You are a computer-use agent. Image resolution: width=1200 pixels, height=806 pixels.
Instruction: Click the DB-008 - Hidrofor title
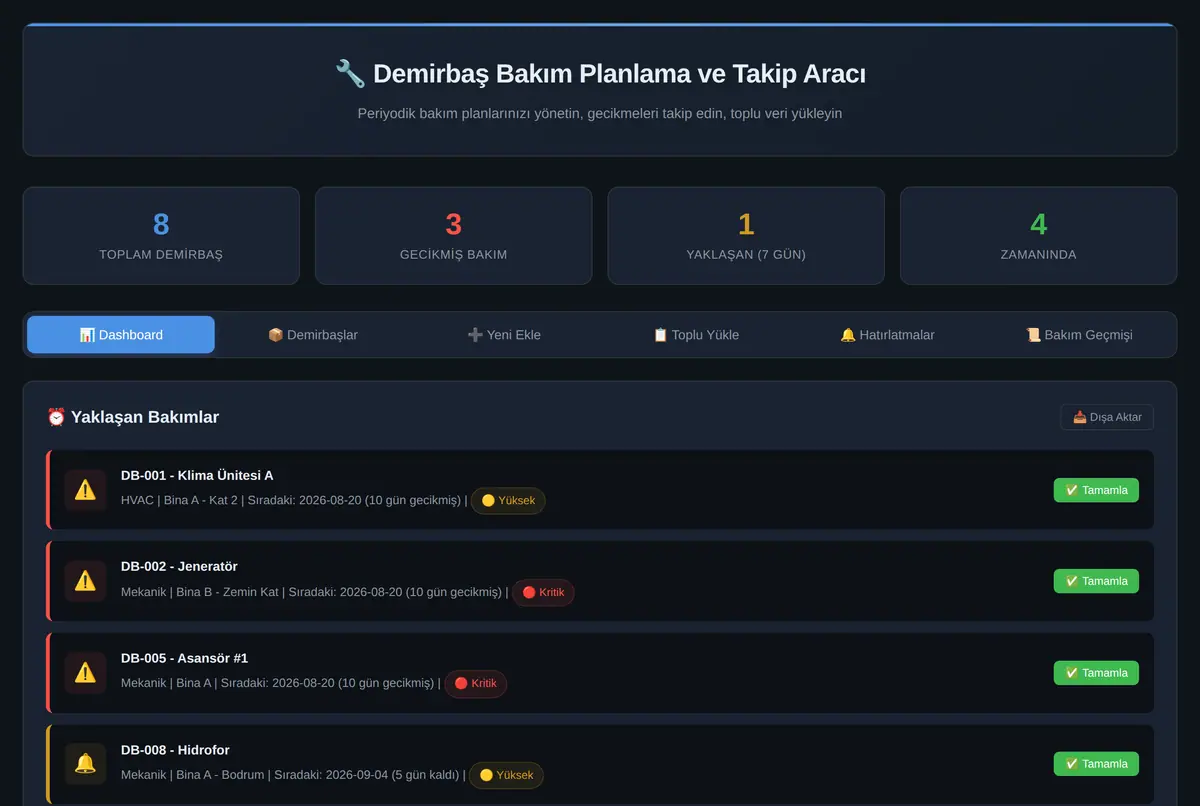tap(175, 750)
